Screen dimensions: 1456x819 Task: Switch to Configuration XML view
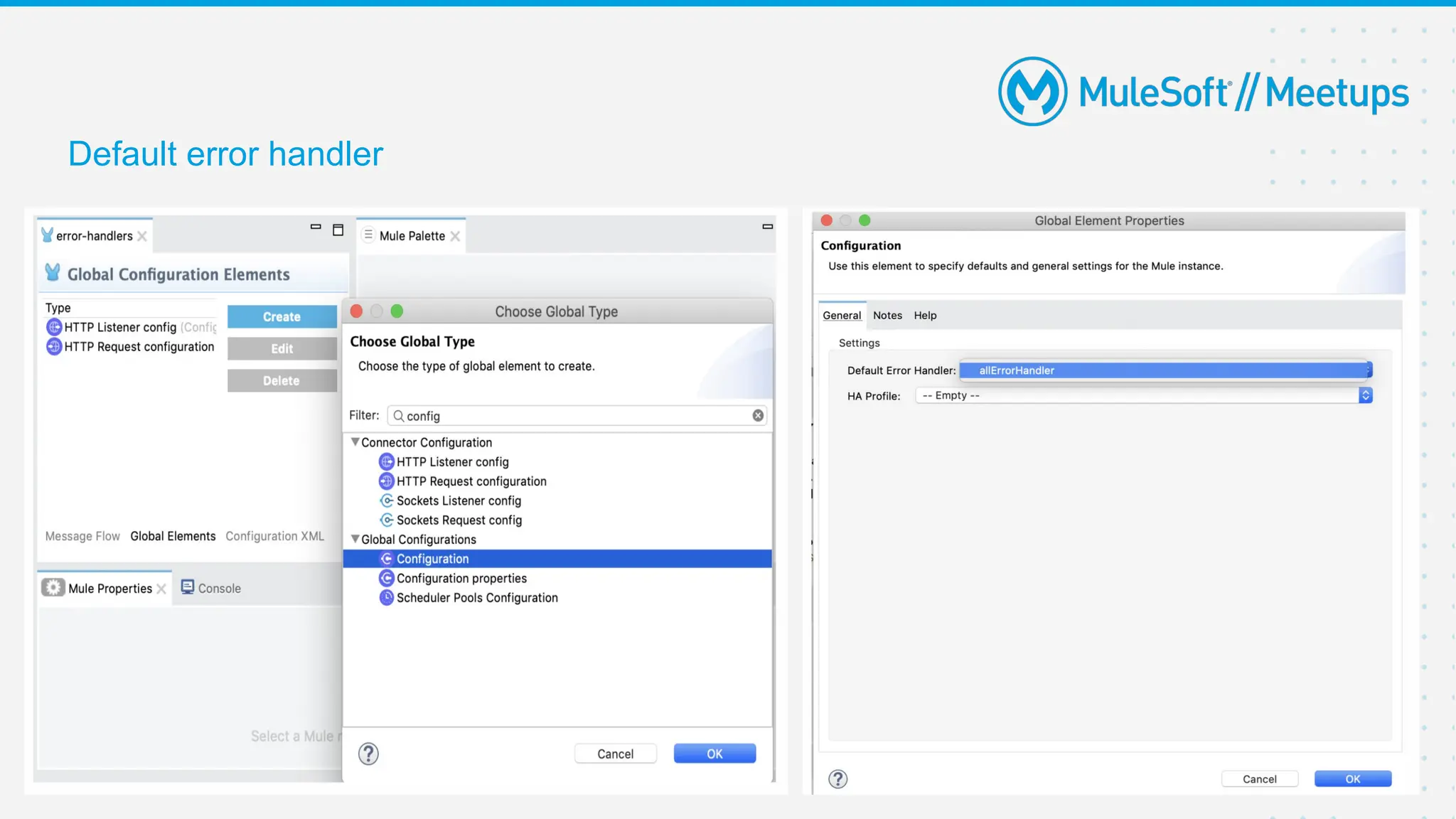coord(274,536)
